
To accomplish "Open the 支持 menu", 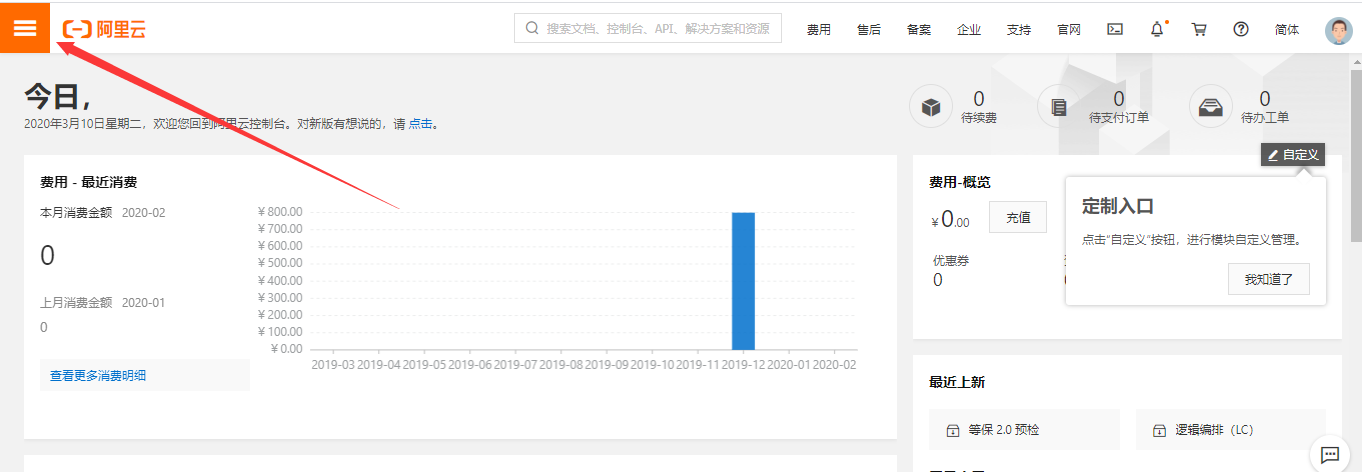I will click(x=1018, y=30).
